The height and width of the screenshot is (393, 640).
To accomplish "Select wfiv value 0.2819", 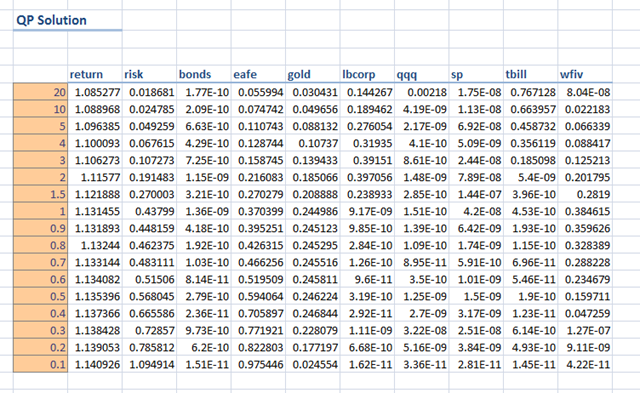I will click(585, 194).
